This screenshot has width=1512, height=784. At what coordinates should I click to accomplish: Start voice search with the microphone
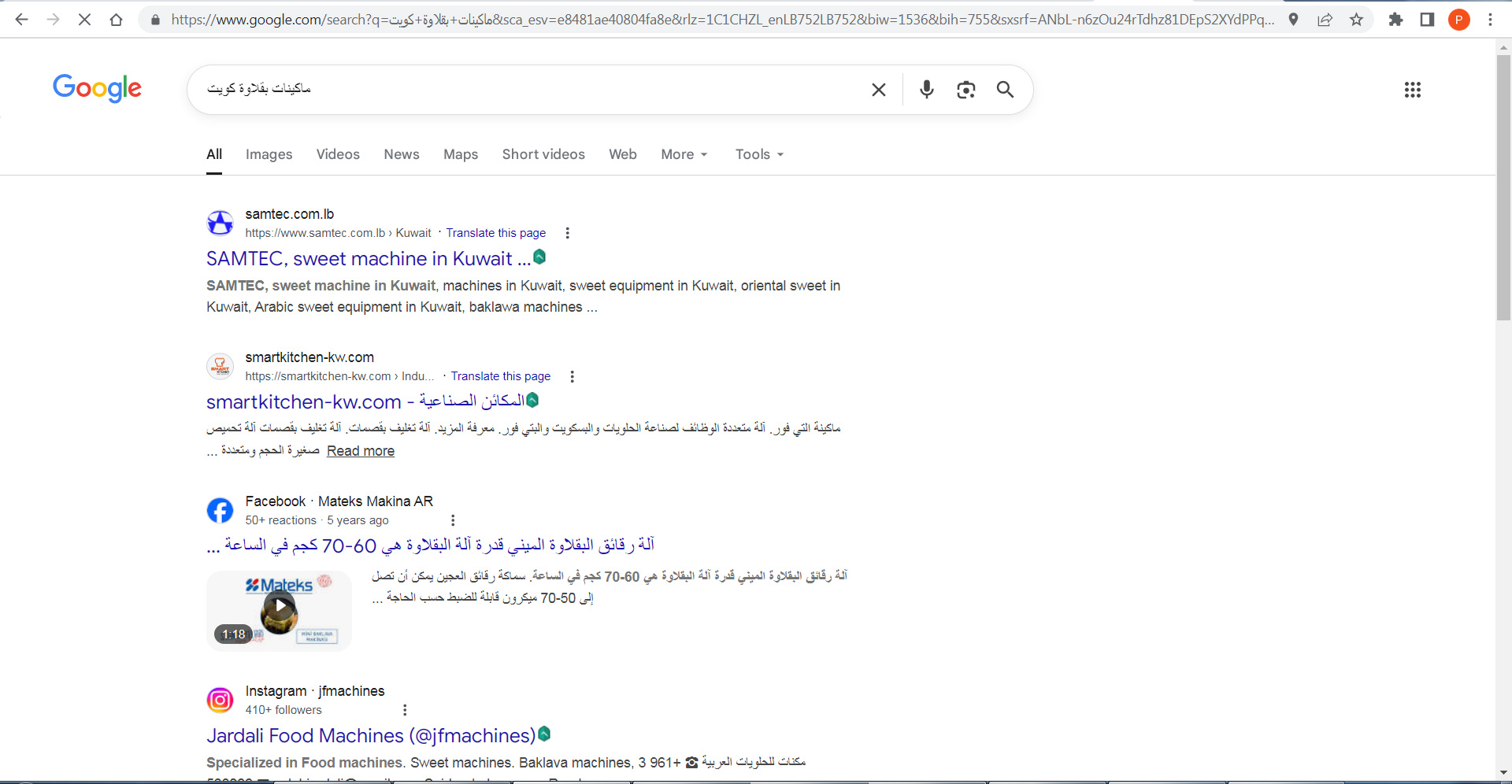pos(927,90)
